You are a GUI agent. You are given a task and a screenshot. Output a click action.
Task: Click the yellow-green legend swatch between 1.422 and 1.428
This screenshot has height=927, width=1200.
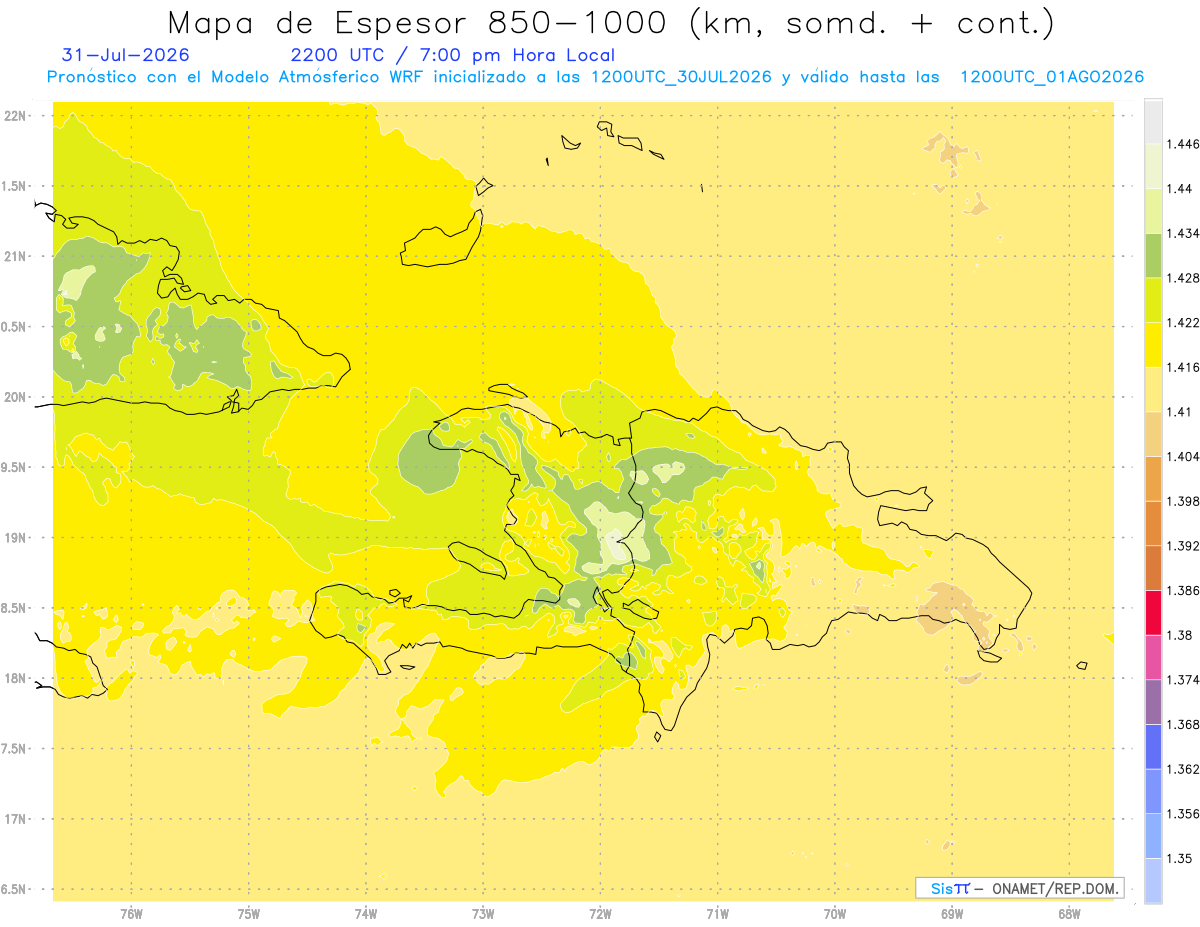click(x=1153, y=300)
